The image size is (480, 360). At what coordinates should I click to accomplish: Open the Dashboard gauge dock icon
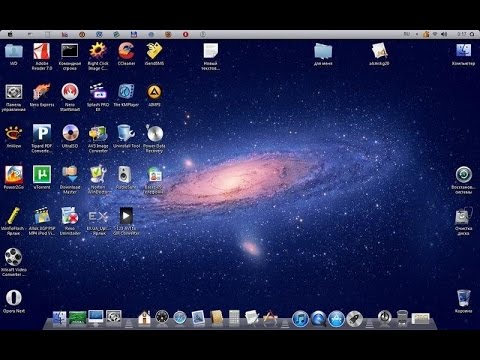click(x=162, y=318)
